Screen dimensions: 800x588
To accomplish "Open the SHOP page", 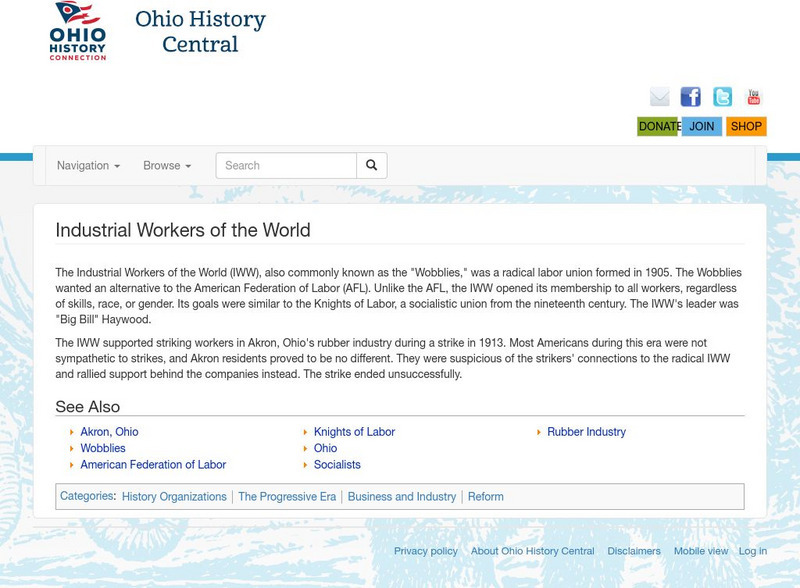I will (748, 127).
